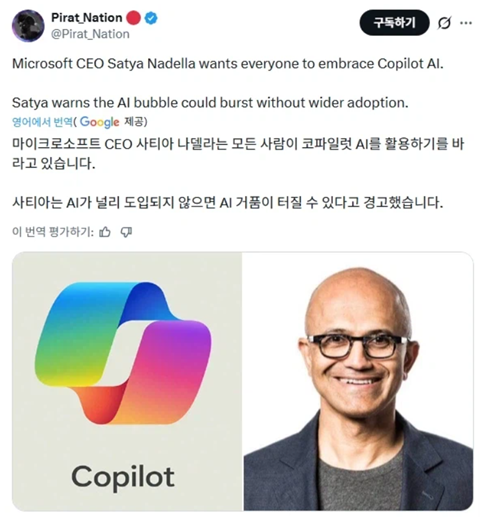Click the Korean translated first paragraph

tap(238, 154)
